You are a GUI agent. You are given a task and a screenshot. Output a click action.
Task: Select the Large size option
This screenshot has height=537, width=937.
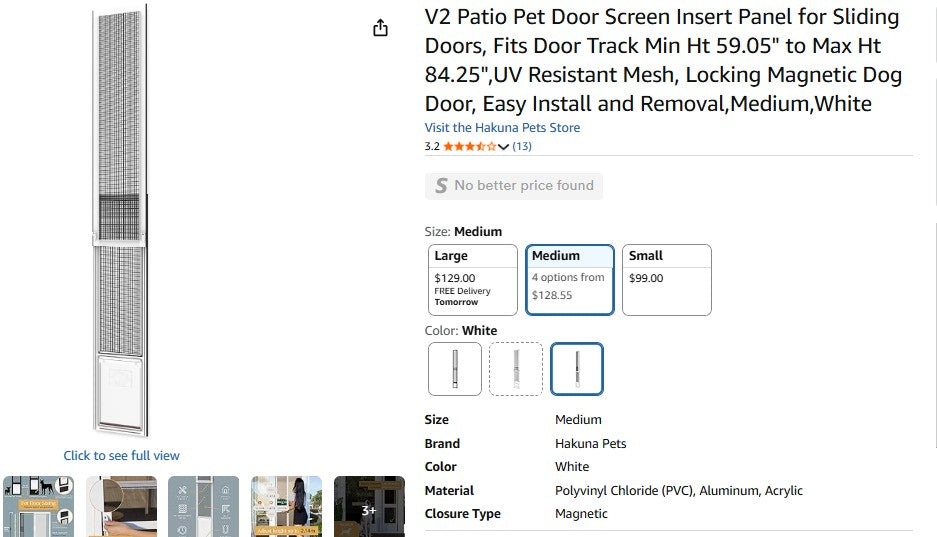(472, 280)
